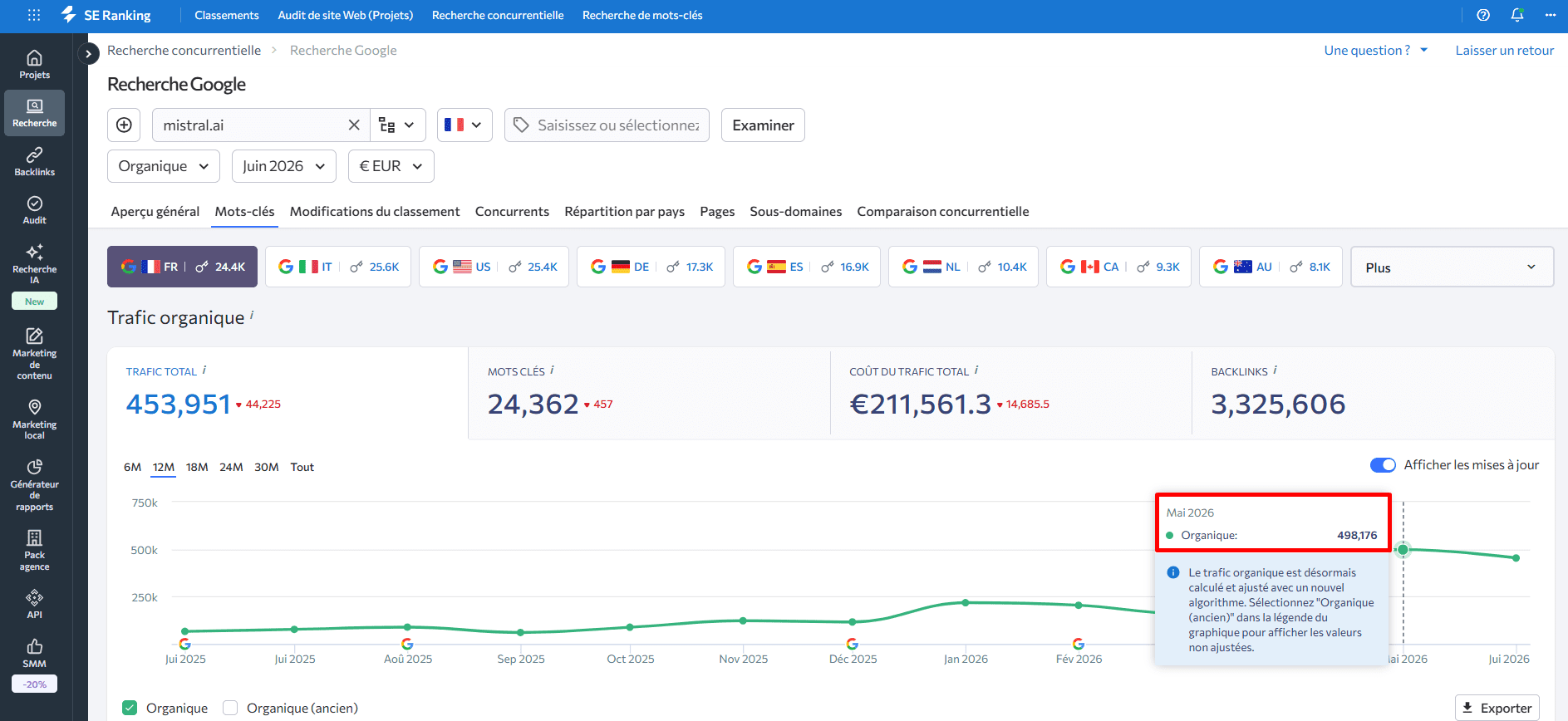Select the Google CA 9.3K region
Image resolution: width=1568 pixels, height=721 pixels.
click(x=1118, y=267)
